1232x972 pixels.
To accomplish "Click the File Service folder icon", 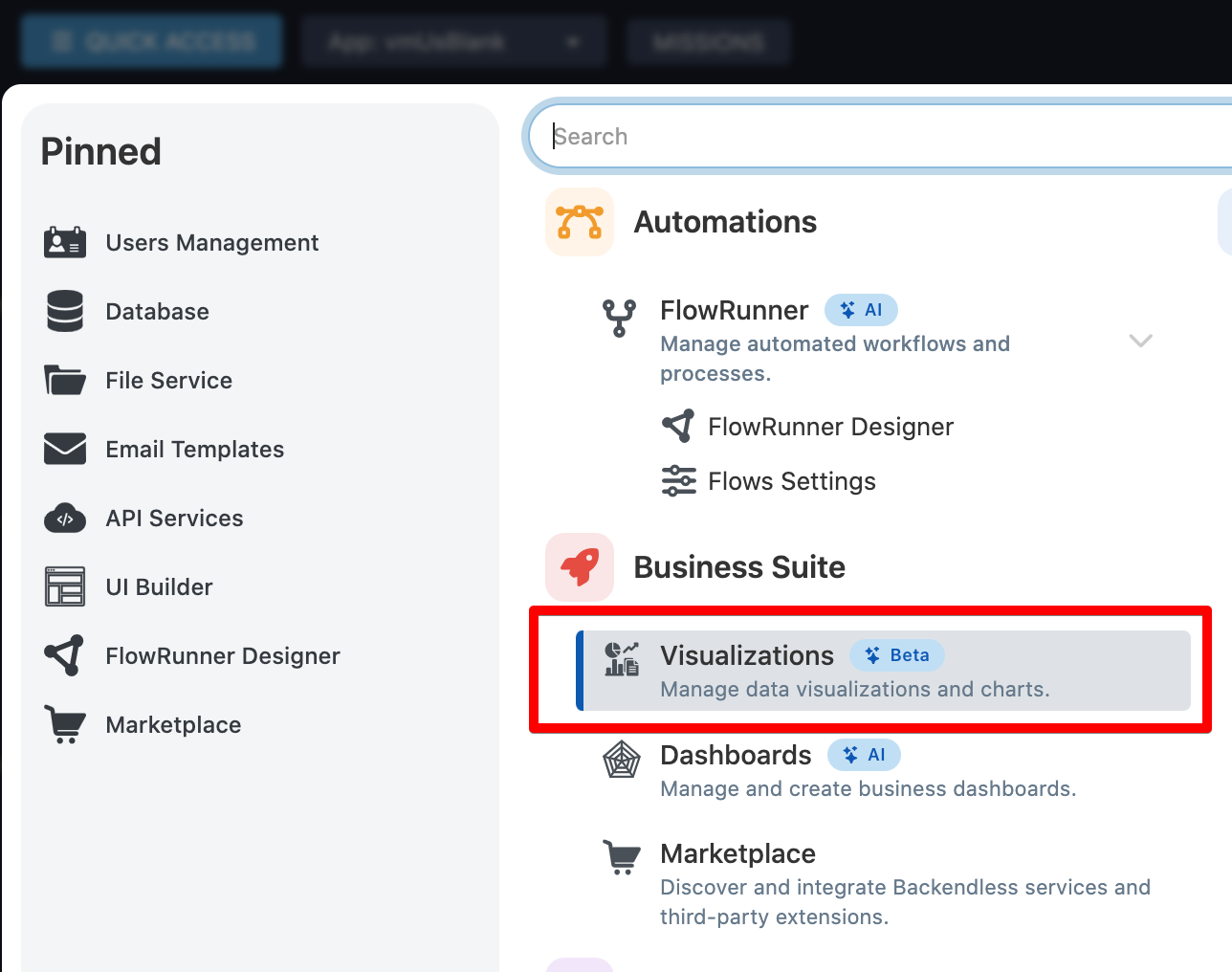I will click(65, 380).
